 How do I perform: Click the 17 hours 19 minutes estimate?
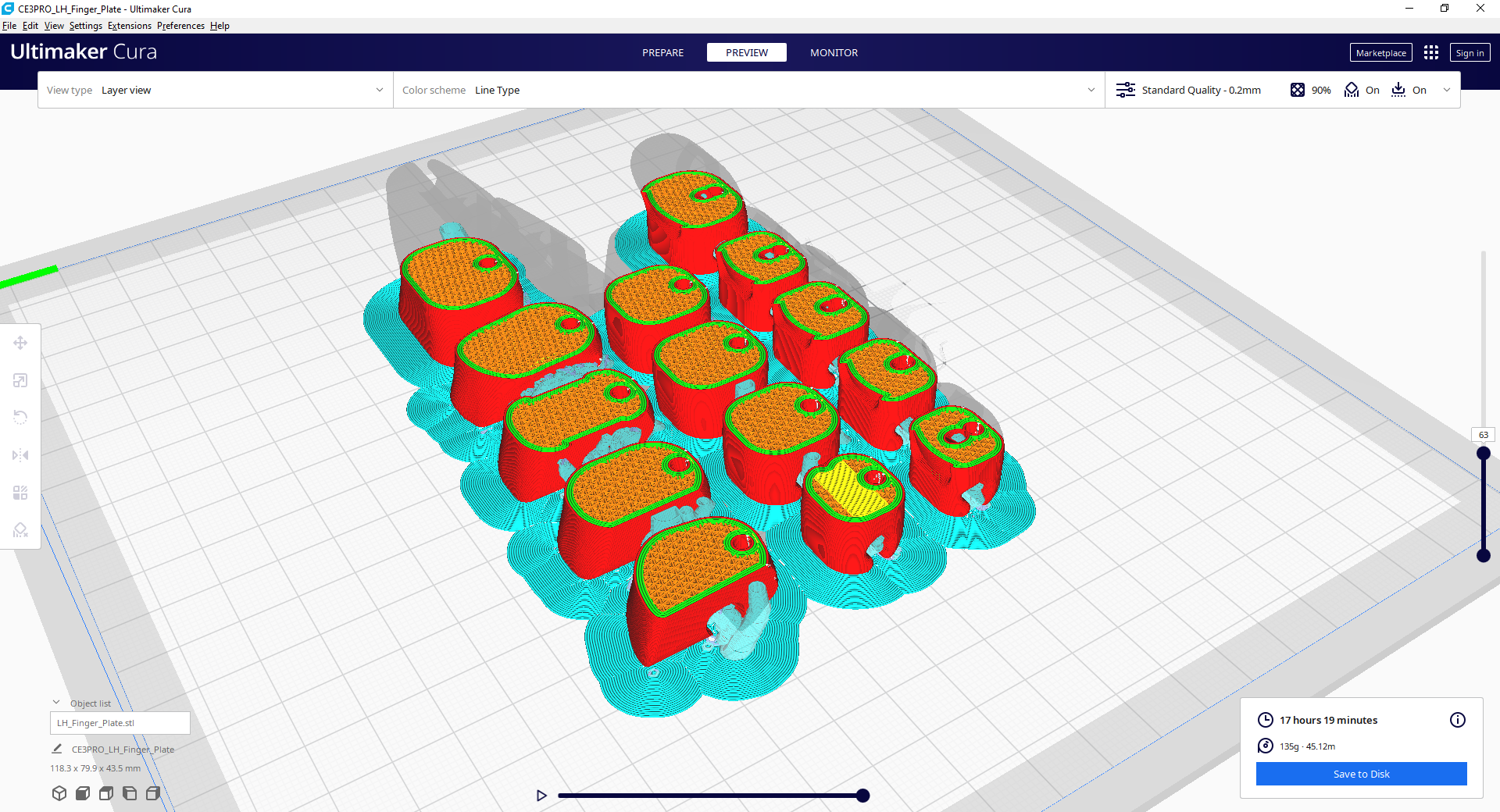(x=1328, y=720)
